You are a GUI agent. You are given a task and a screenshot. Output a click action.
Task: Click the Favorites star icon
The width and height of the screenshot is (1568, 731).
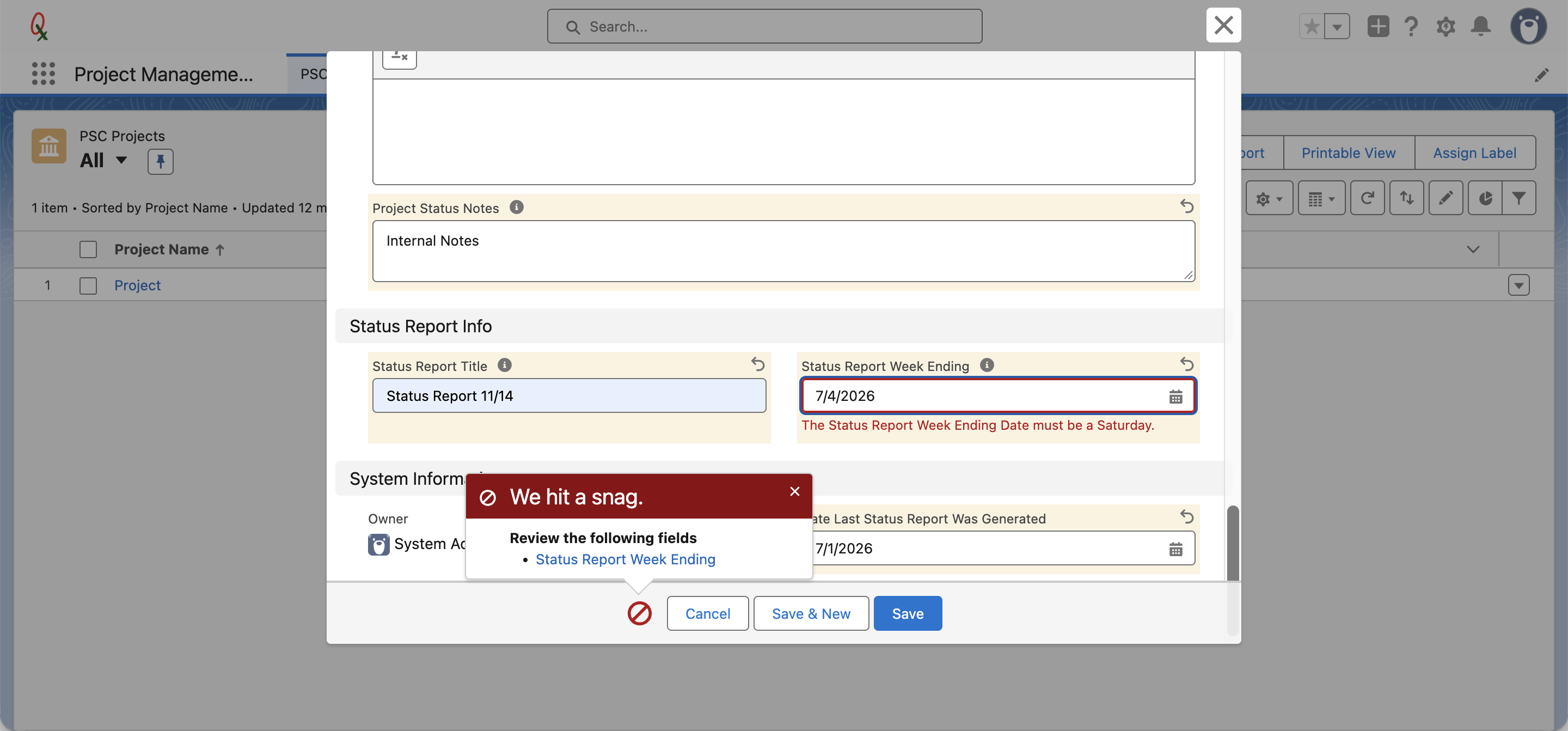[1312, 26]
